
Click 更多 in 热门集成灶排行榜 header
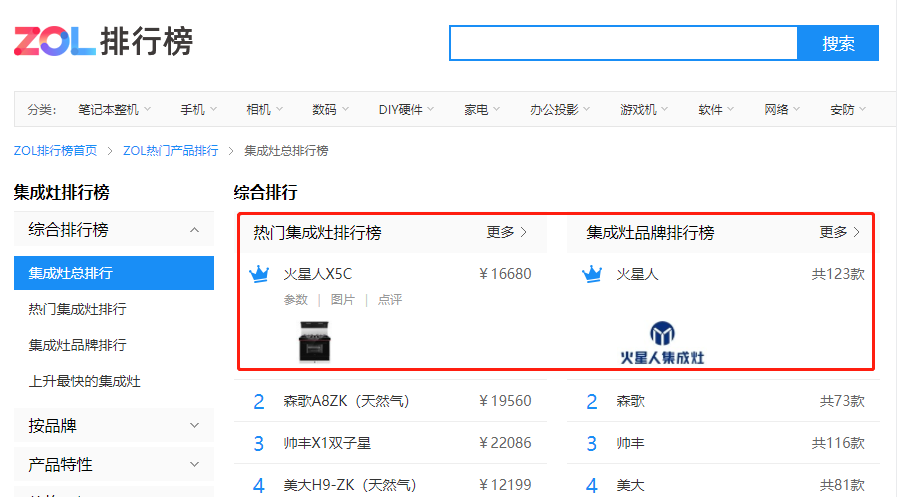pos(506,232)
